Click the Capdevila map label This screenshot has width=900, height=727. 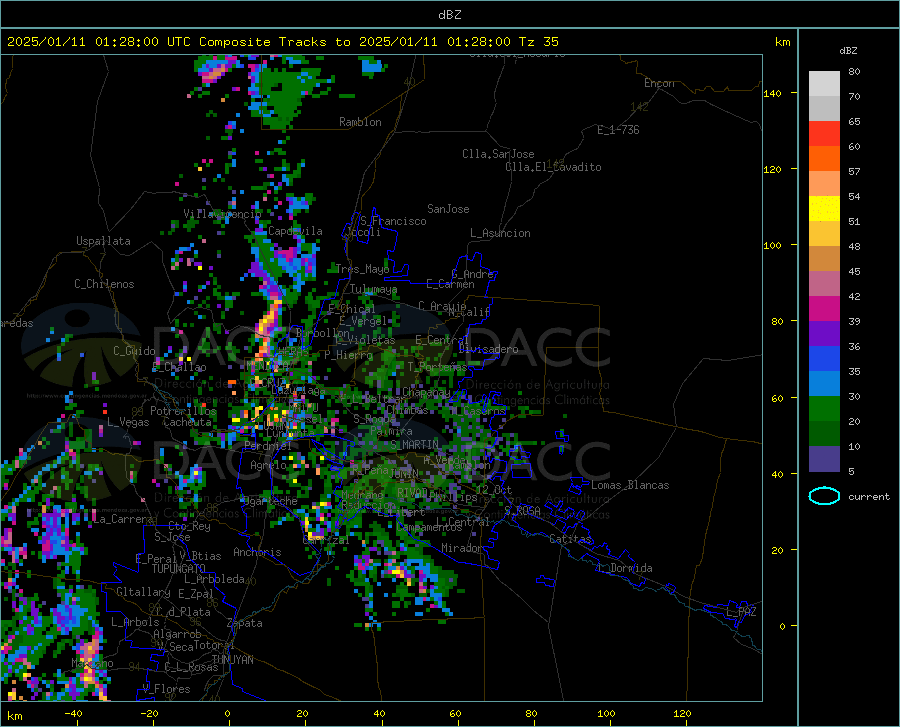295,231
